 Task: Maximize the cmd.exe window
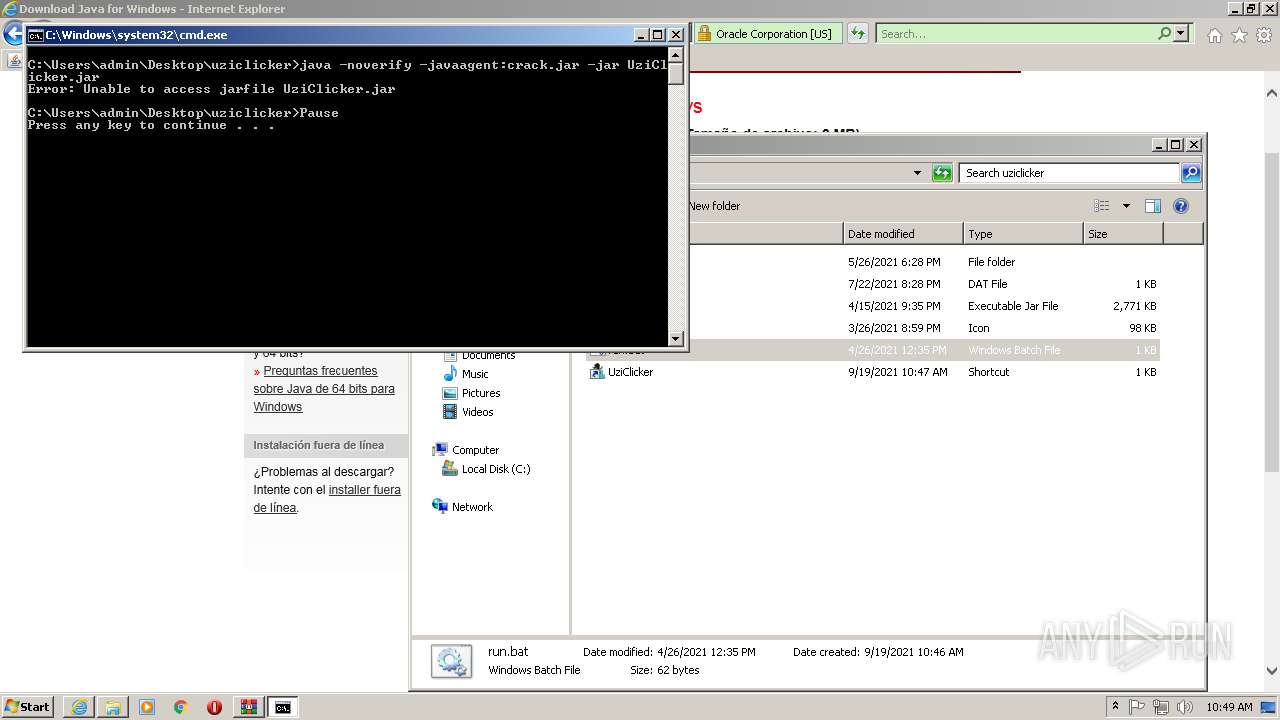(657, 34)
